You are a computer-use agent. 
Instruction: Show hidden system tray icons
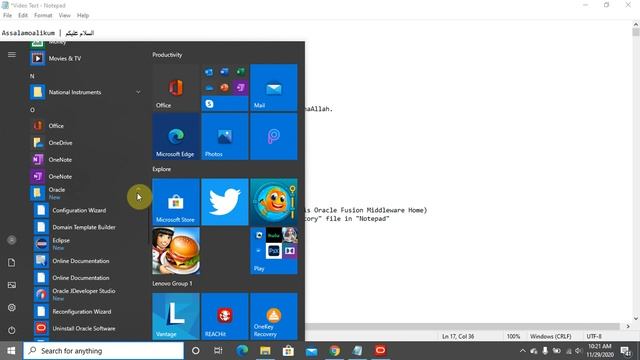pos(522,351)
